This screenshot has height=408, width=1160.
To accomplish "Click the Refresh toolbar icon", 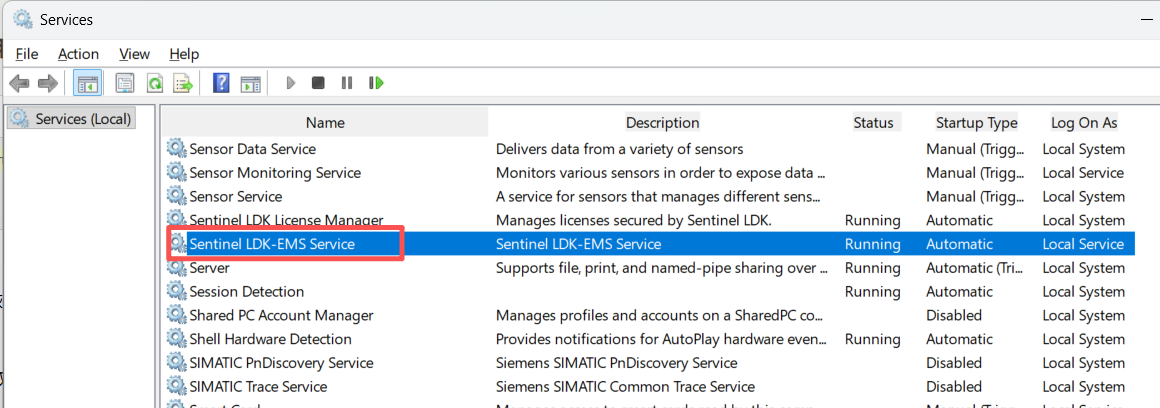I will [x=155, y=83].
